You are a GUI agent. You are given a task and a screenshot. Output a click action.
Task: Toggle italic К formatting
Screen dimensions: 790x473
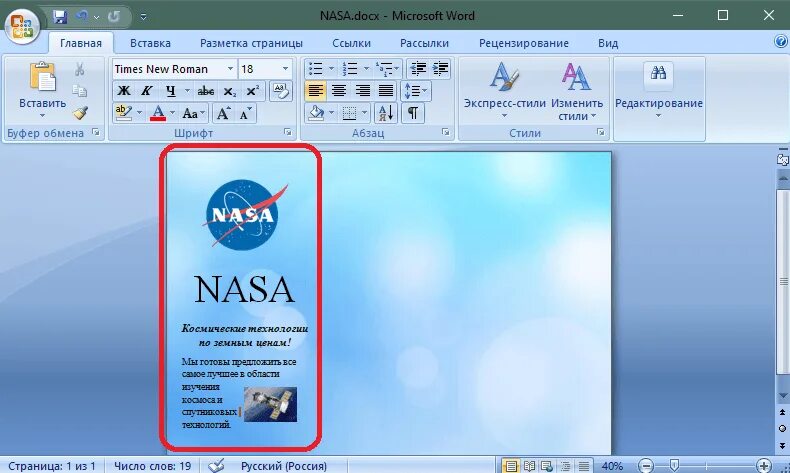tap(147, 91)
